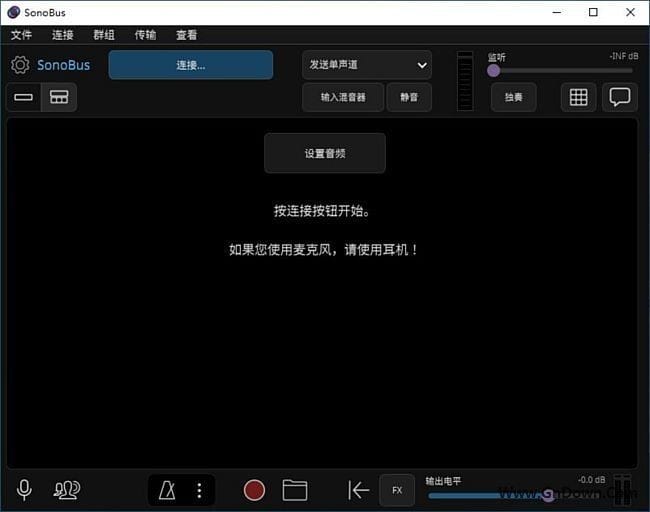Screen dimensions: 650x512
Task: Switch to the minimal single-row layout
Action: (x=24, y=97)
